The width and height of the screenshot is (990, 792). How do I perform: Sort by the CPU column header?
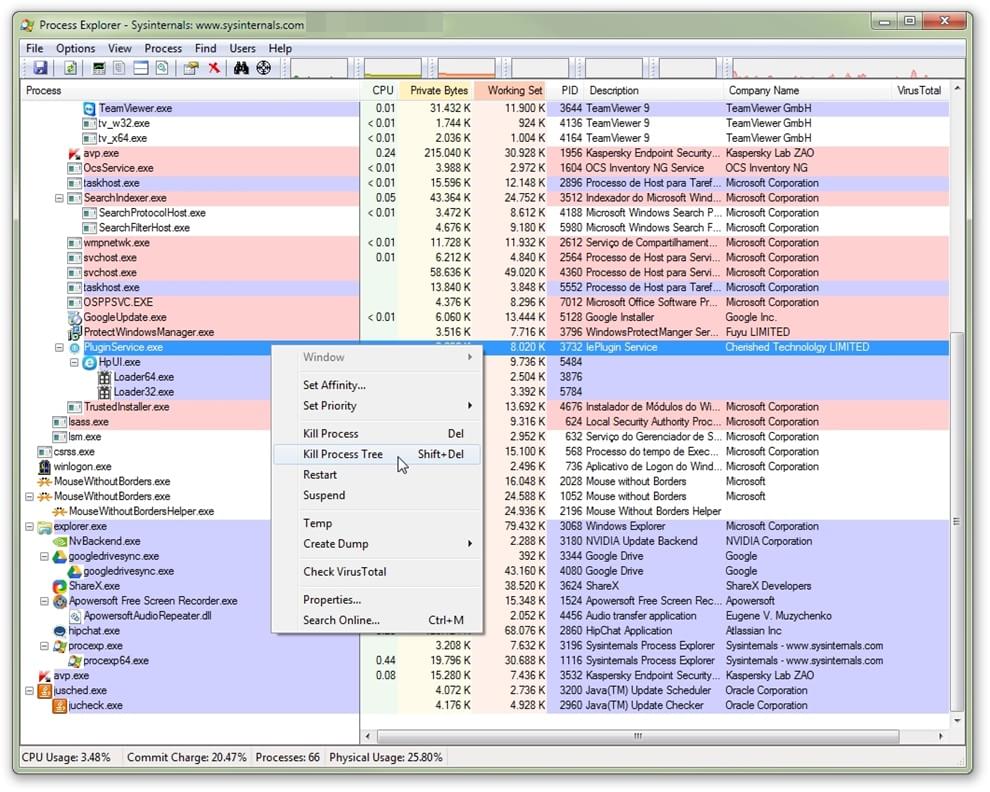(x=379, y=91)
